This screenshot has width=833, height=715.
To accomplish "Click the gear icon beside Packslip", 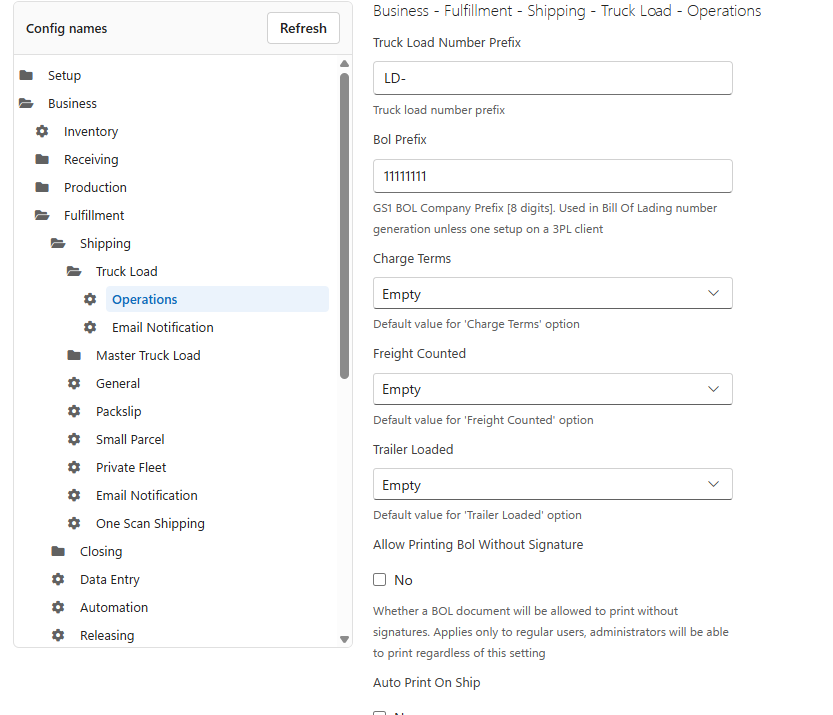I will 74,412.
